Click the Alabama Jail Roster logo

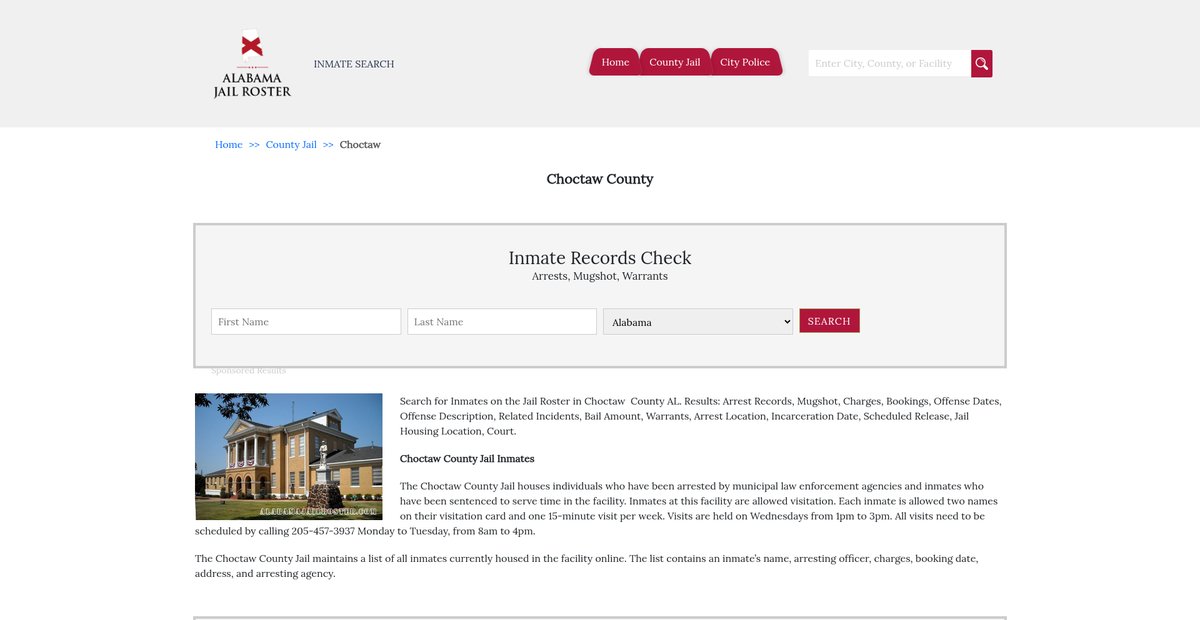click(x=252, y=64)
